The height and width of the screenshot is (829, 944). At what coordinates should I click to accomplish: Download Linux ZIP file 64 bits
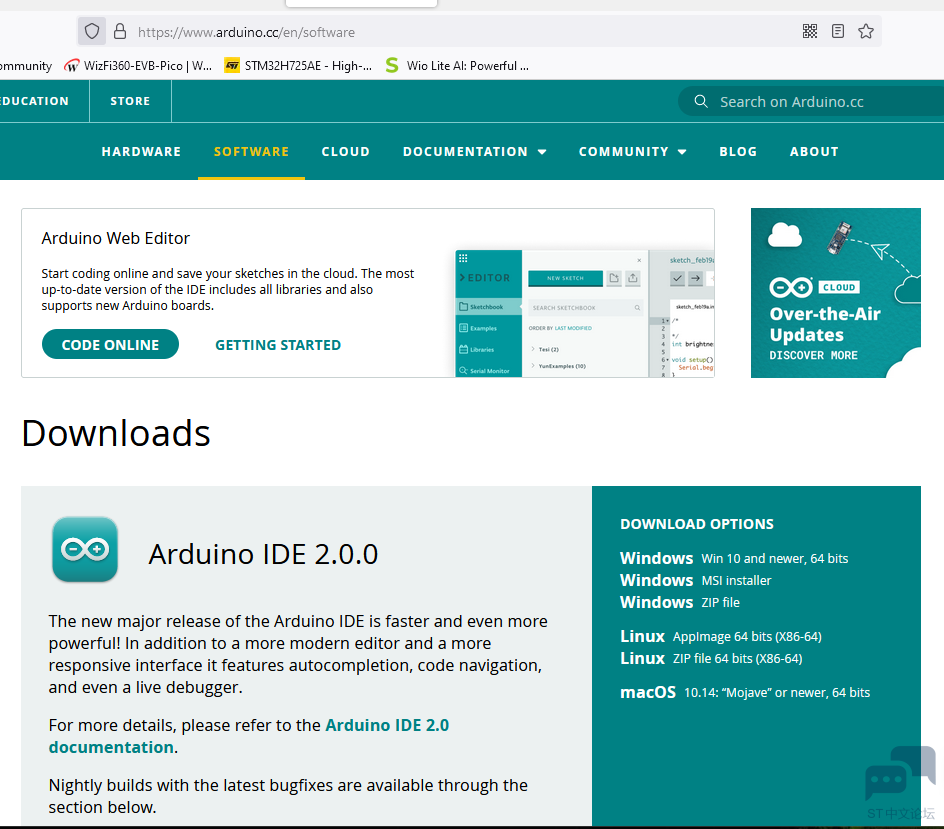(x=711, y=658)
